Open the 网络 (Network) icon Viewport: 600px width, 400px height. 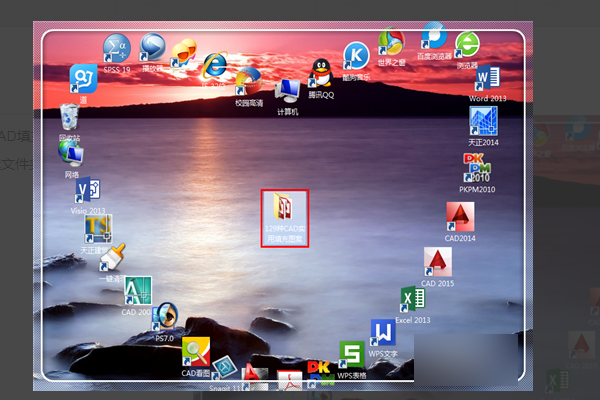(x=70, y=153)
